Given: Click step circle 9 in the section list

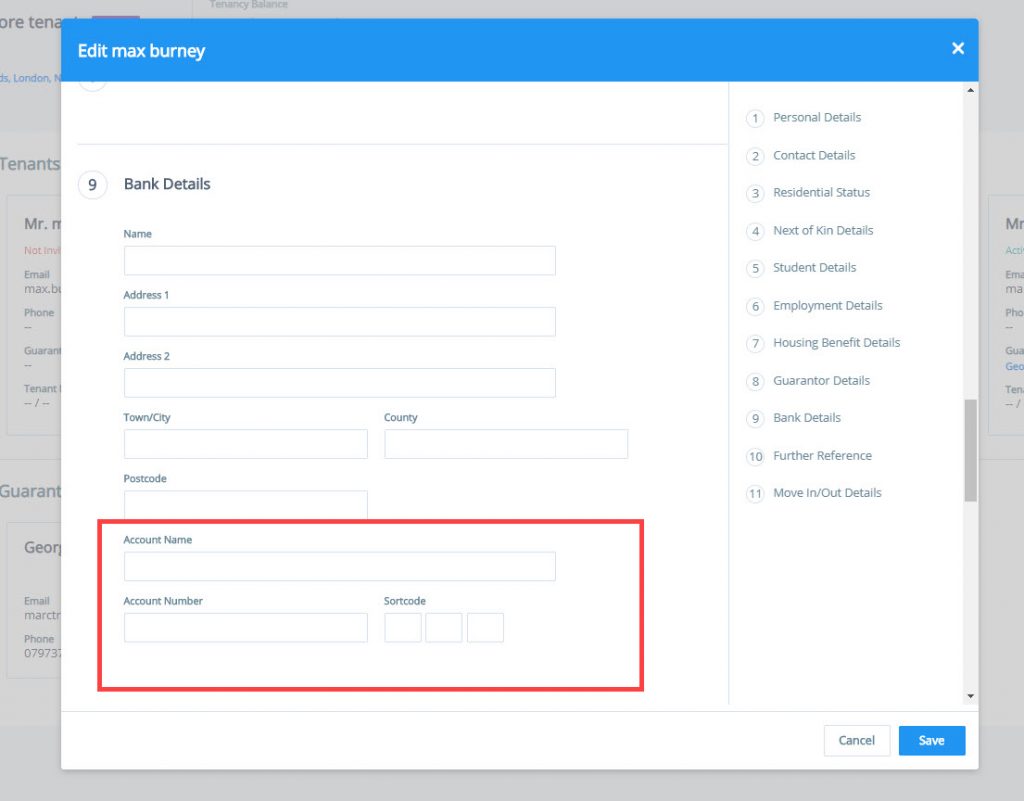Looking at the screenshot, I should pyautogui.click(x=755, y=418).
